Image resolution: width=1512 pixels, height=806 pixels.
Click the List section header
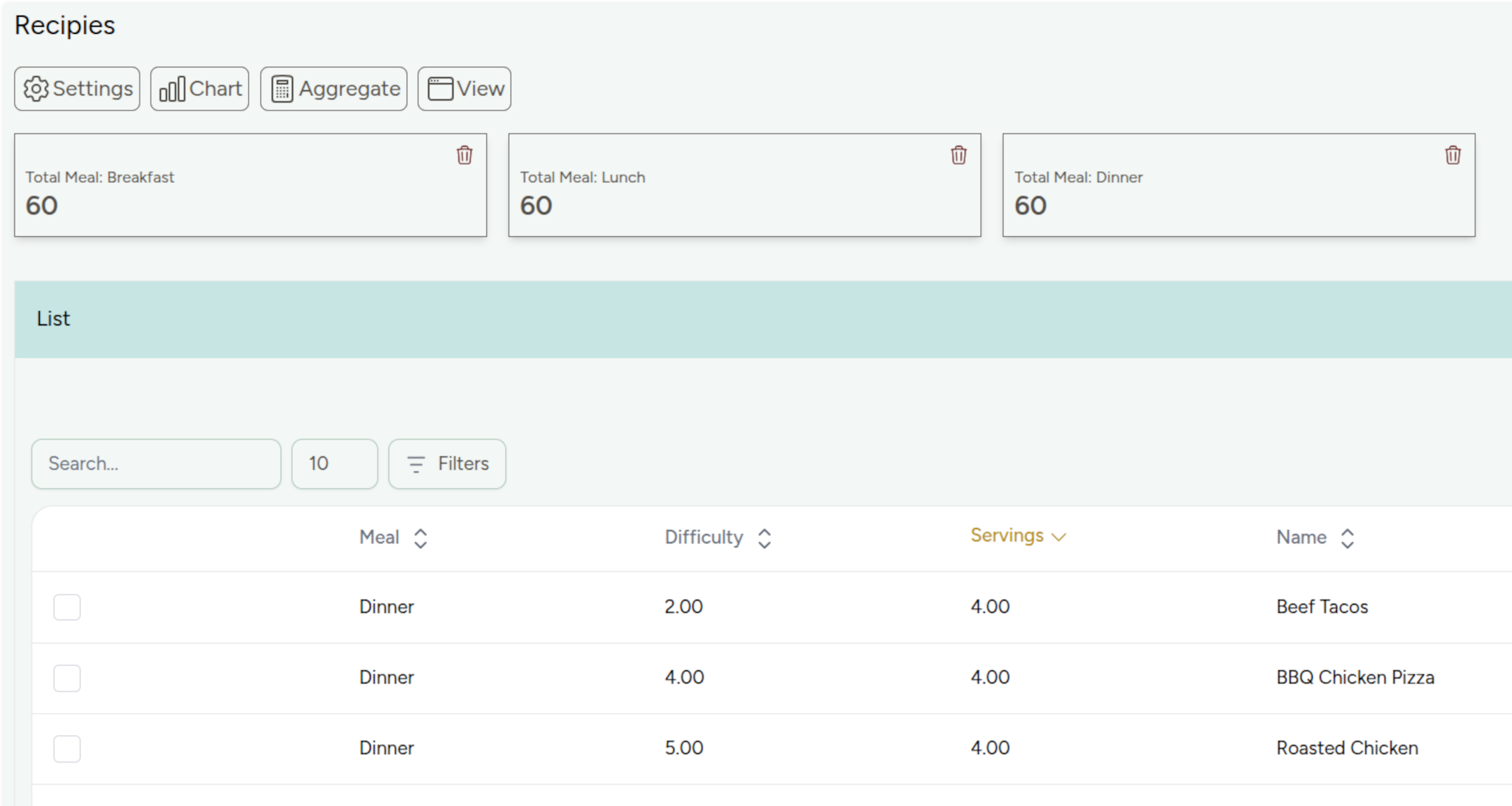coord(53,319)
